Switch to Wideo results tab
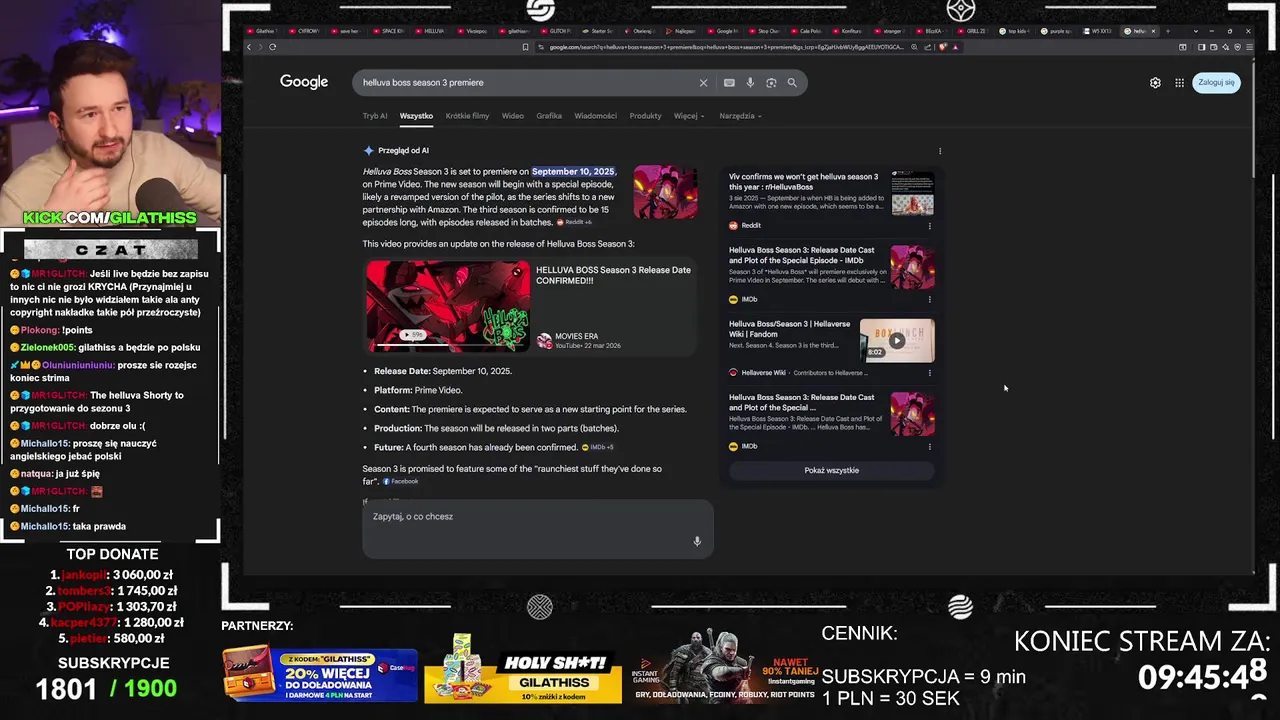This screenshot has width=1280, height=720. point(513,116)
